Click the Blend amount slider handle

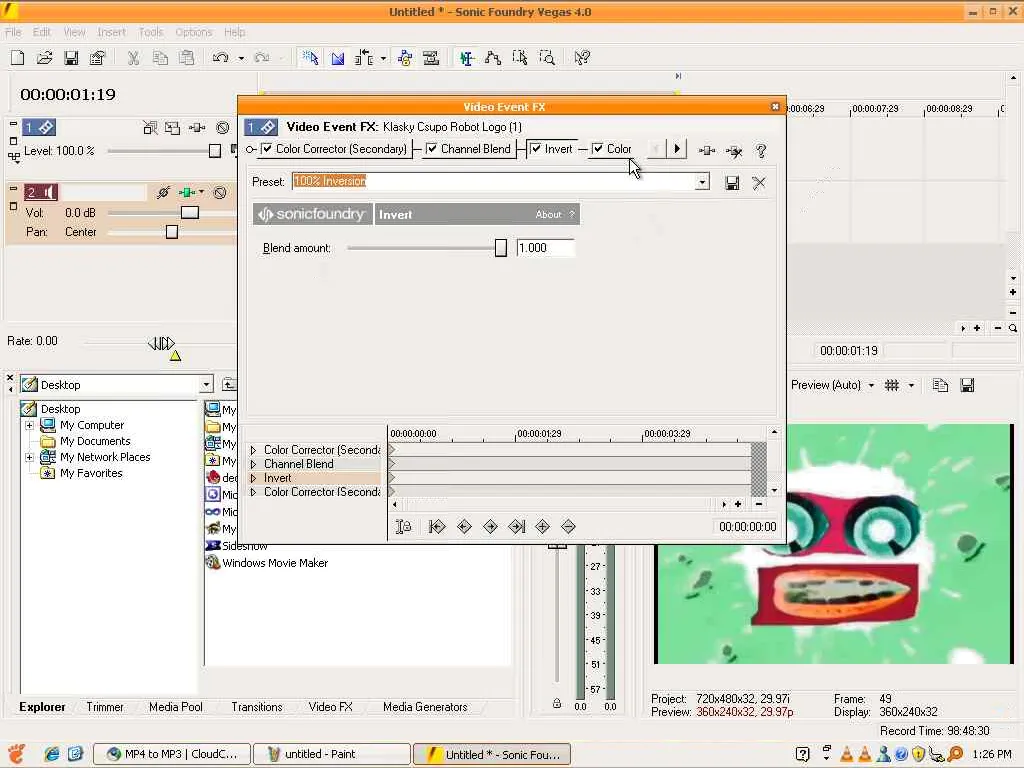501,248
